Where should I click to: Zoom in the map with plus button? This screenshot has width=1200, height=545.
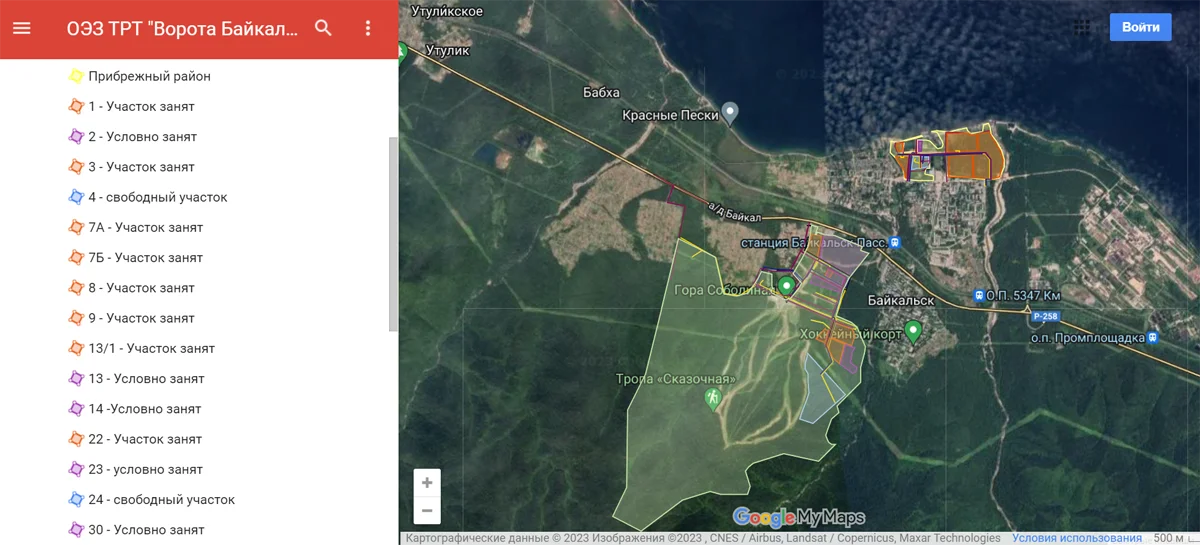427,483
